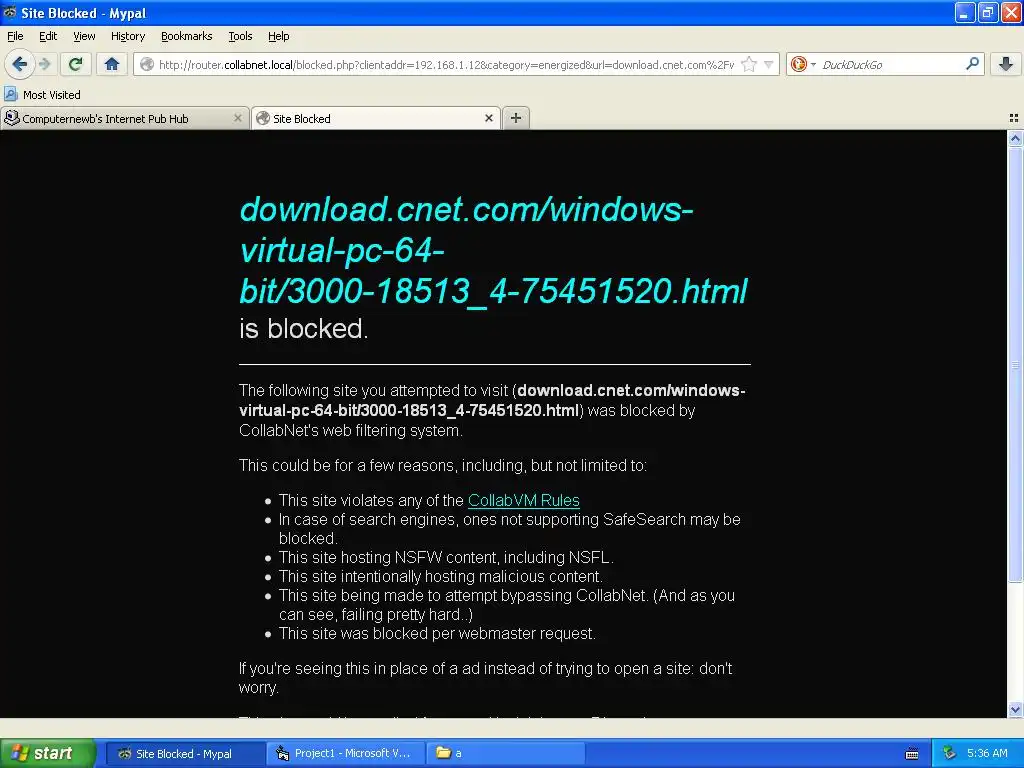Screen dimensions: 1024x768
Task: Open the History menu
Action: pyautogui.click(x=128, y=36)
